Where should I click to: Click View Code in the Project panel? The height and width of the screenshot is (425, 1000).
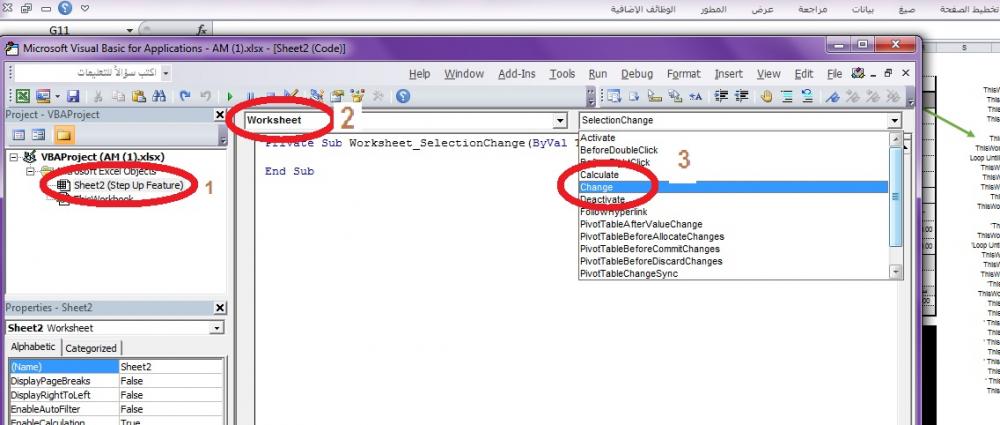(18, 135)
